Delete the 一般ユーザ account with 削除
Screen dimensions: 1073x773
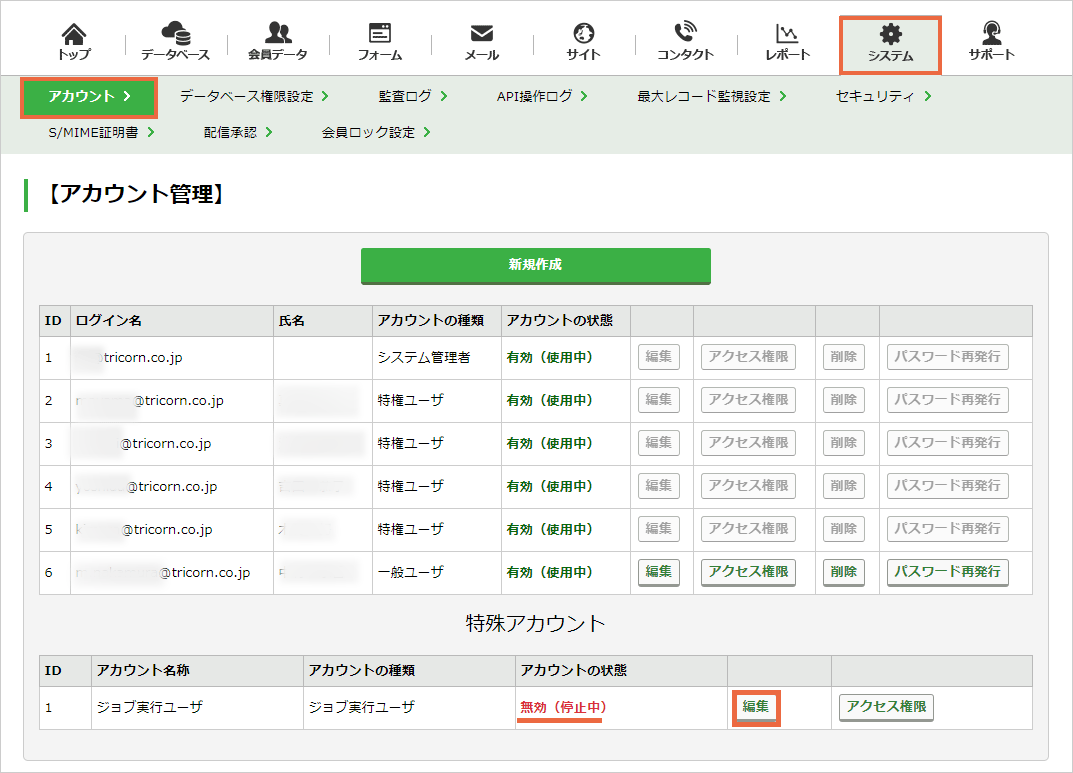click(x=844, y=572)
